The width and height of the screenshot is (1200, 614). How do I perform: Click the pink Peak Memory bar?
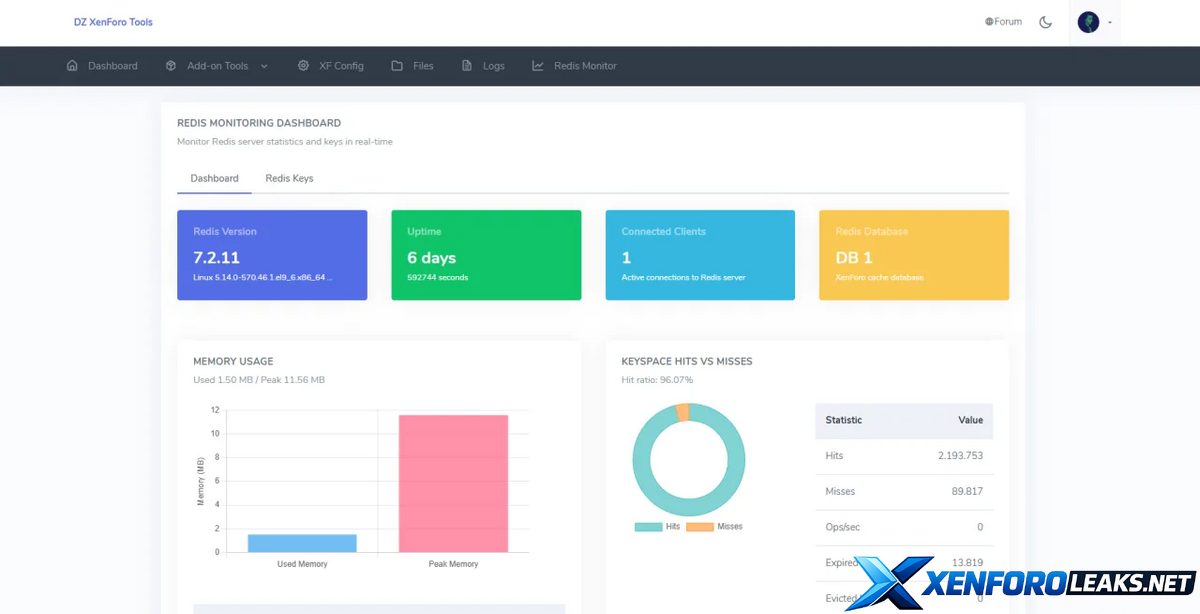[453, 483]
